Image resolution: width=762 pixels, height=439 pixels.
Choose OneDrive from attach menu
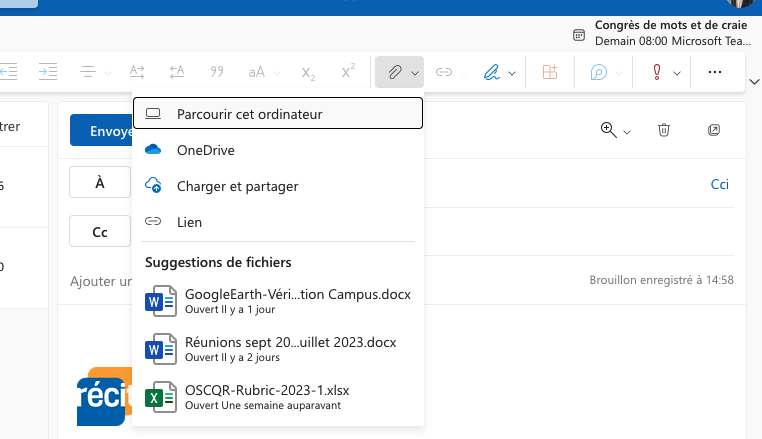[277, 150]
